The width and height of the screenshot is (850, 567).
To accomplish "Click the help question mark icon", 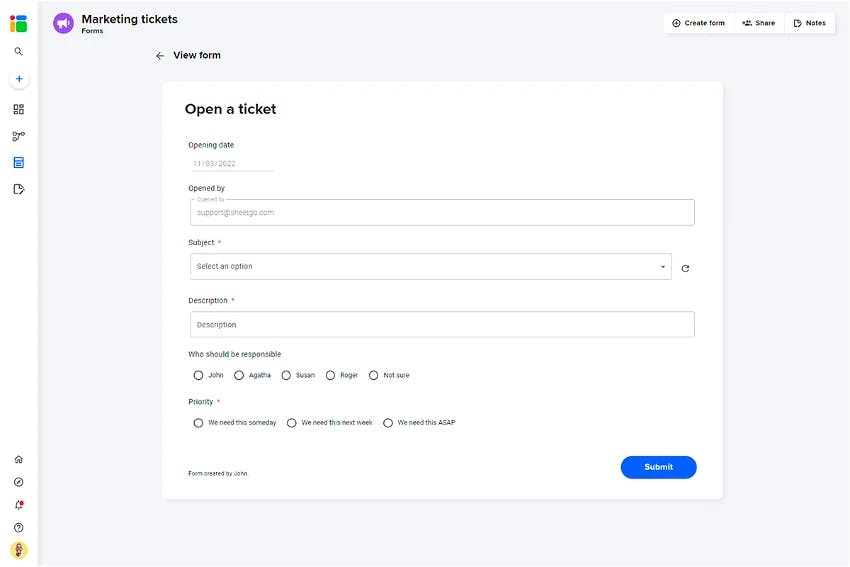I will (x=18, y=528).
